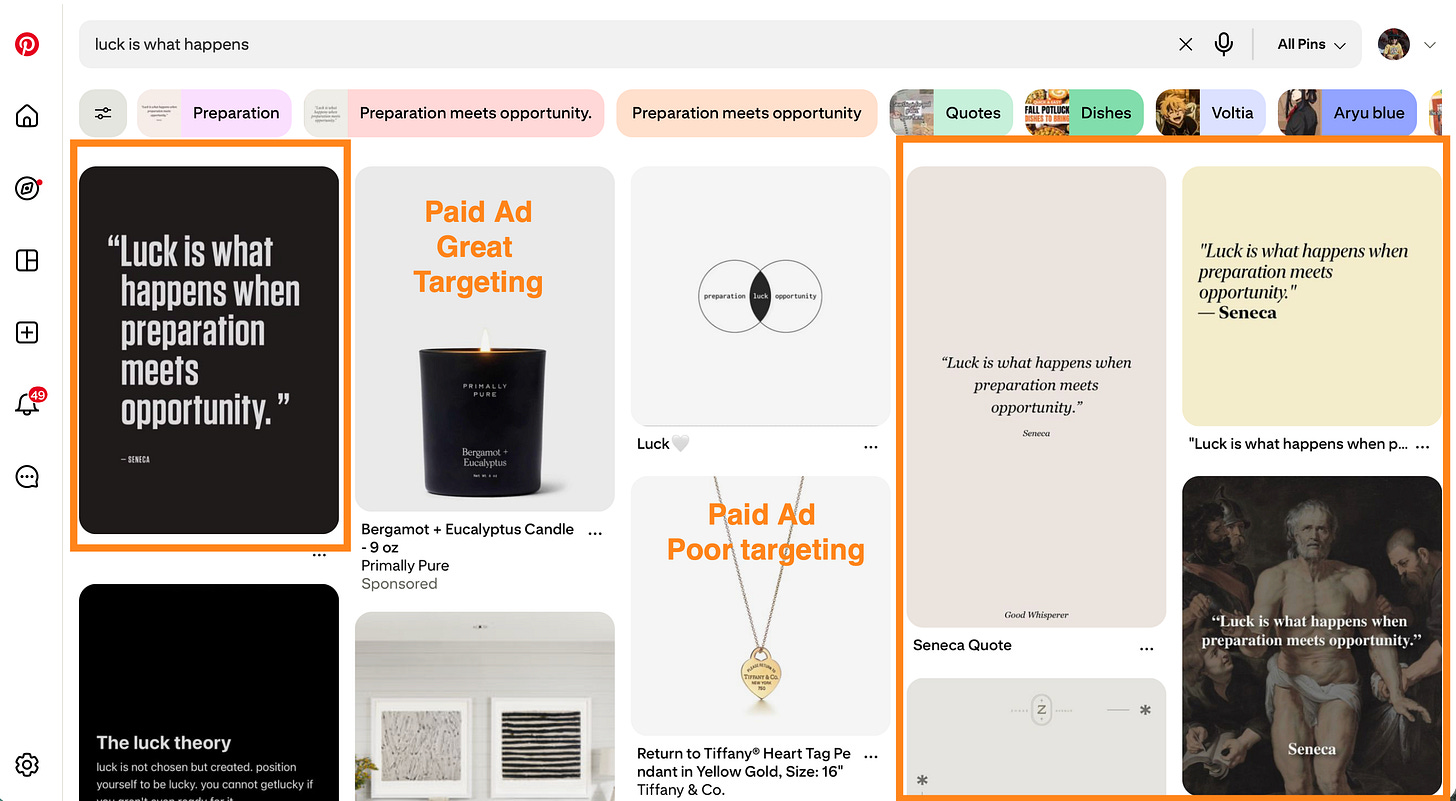
Task: Clear the search text with X
Action: 1186,44
